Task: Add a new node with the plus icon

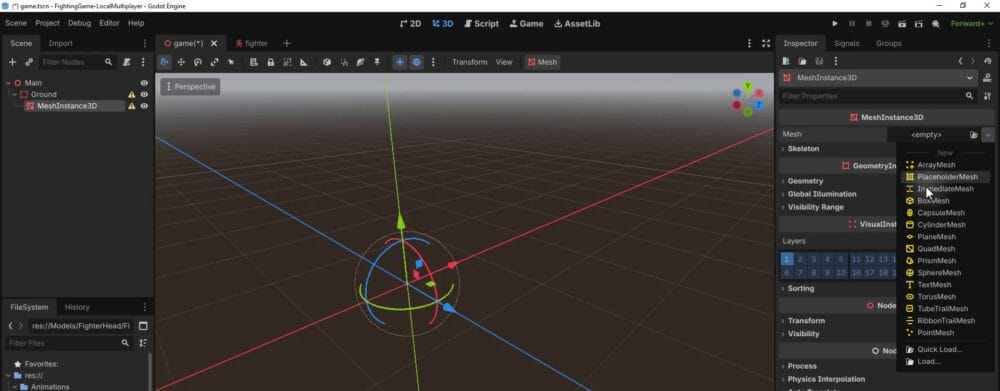Action: [12, 62]
